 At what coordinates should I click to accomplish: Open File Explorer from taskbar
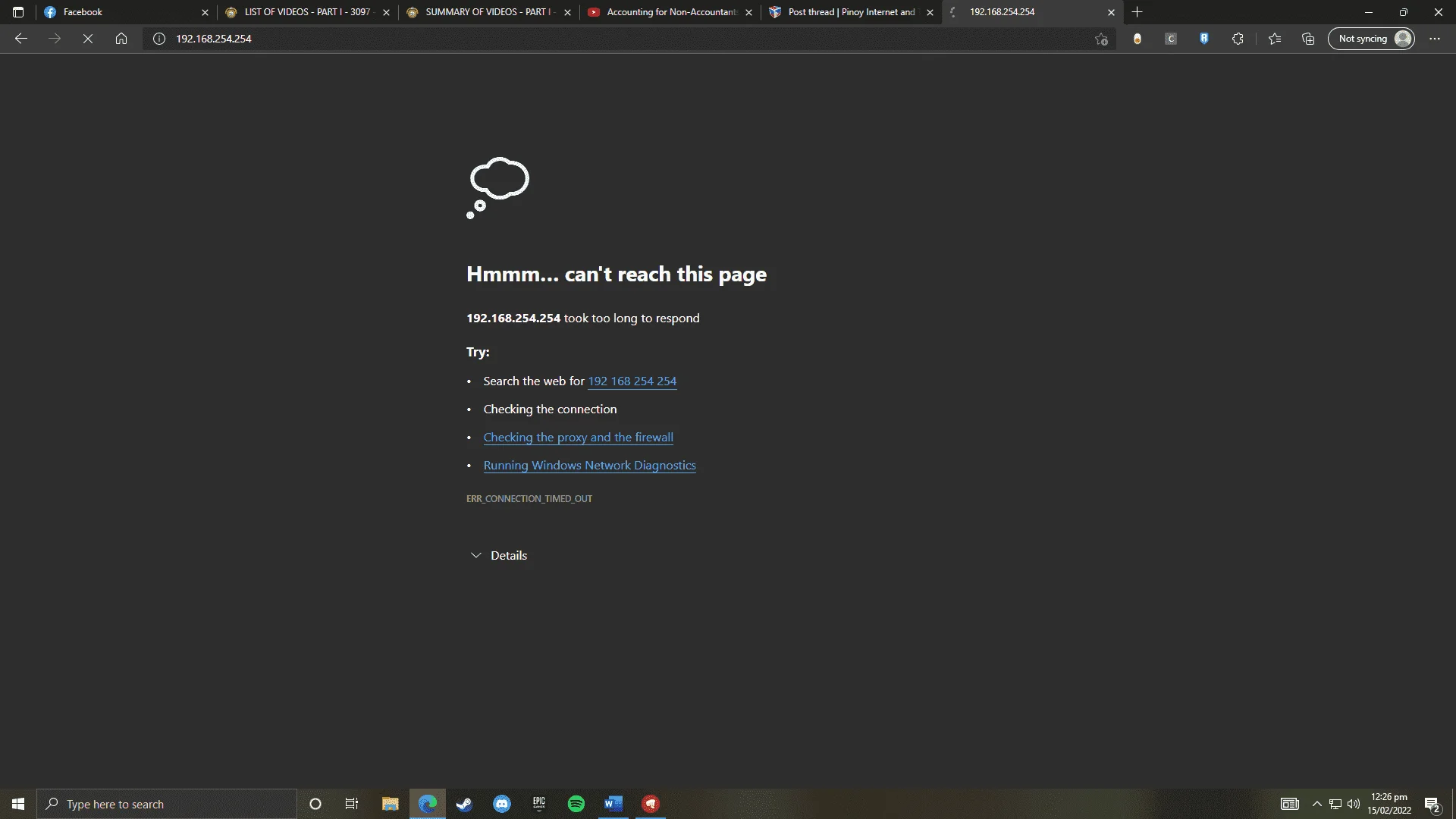coord(391,804)
